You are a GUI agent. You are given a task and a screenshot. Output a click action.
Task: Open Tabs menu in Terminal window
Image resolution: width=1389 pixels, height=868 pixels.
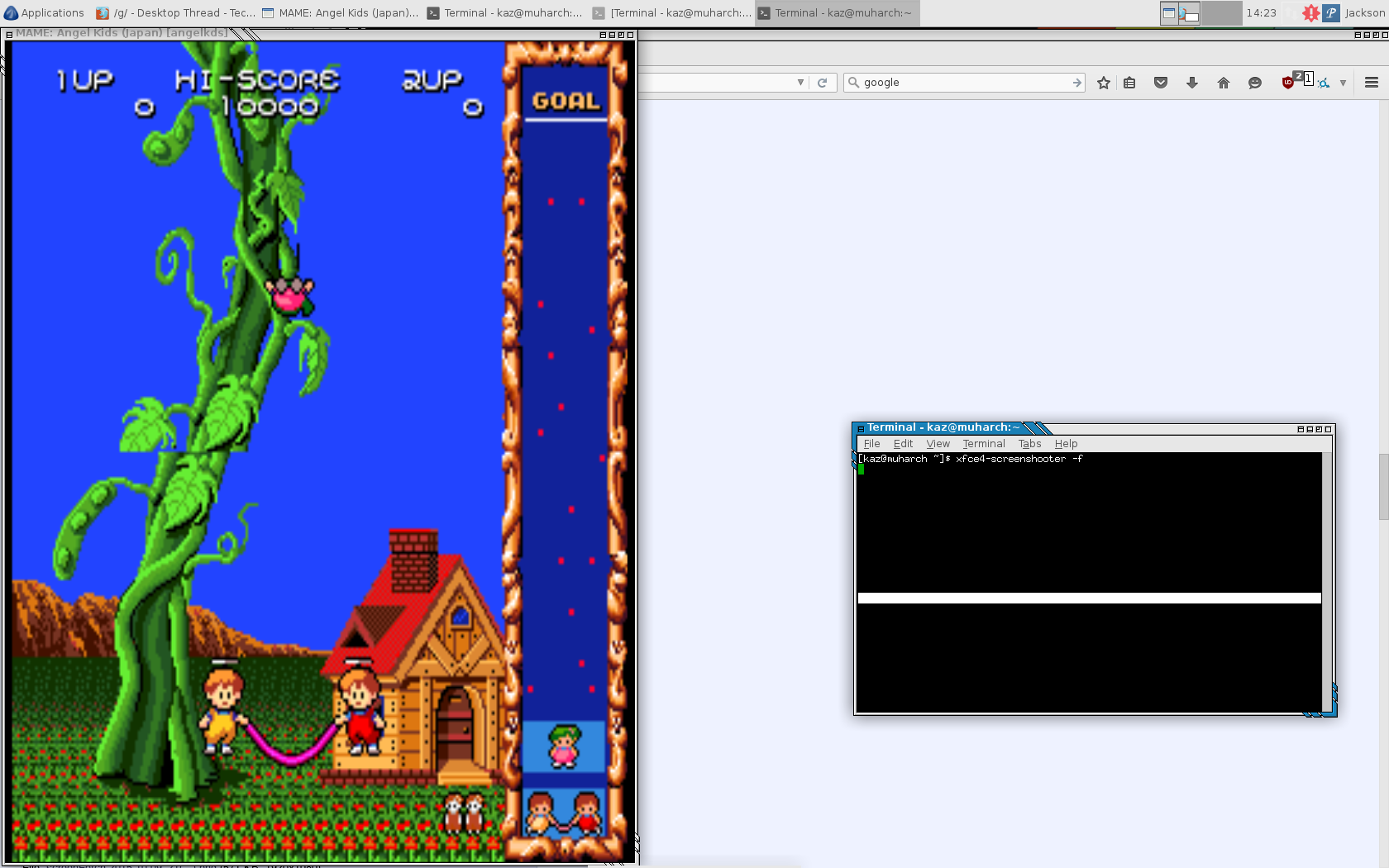[1029, 444]
